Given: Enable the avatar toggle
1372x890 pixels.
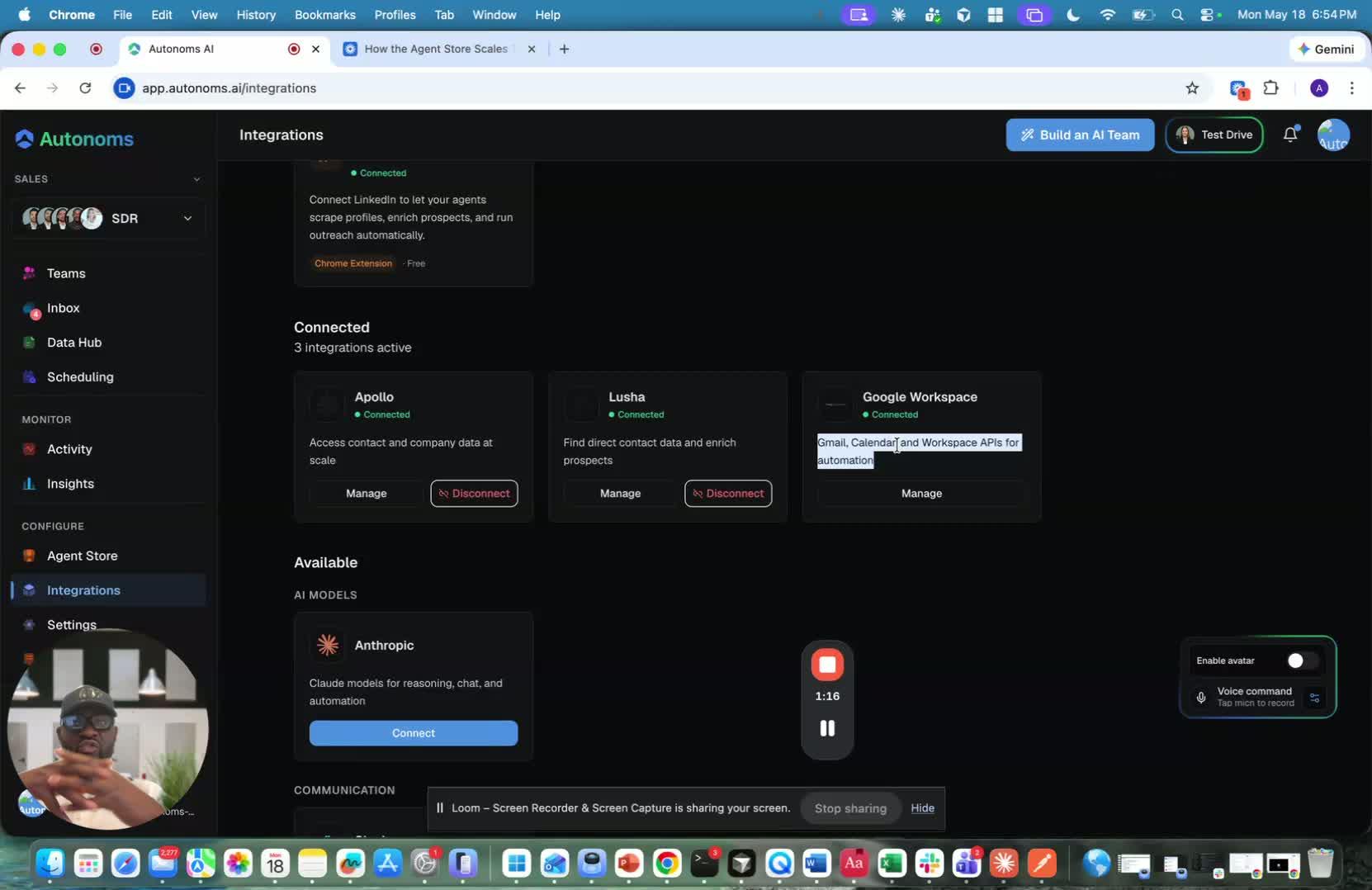Looking at the screenshot, I should tap(1301, 660).
